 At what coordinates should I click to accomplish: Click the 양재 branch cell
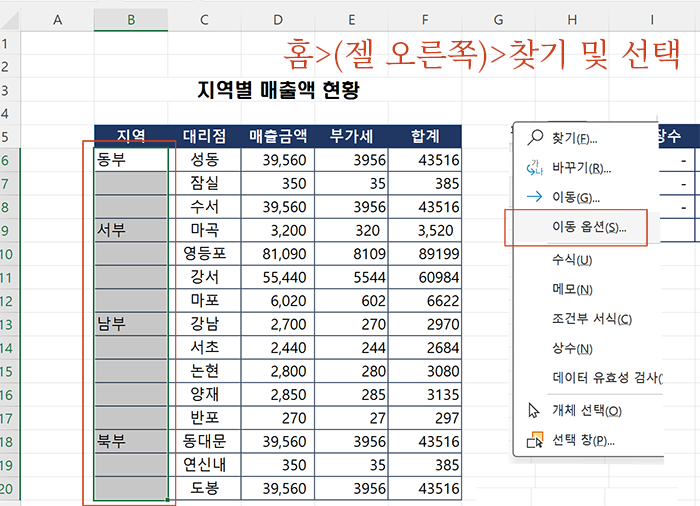coord(204,395)
